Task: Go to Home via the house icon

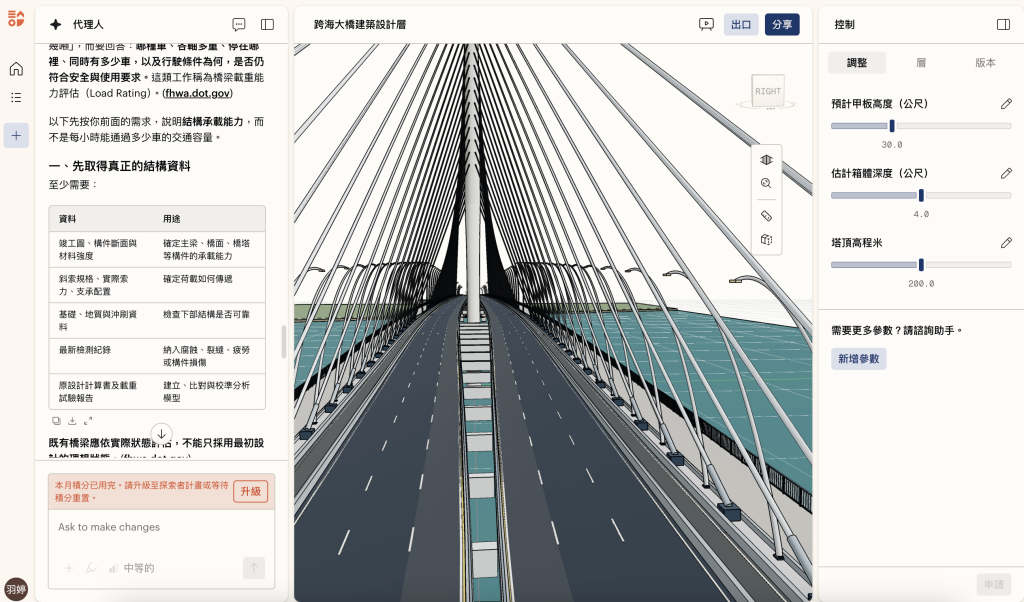Action: click(x=16, y=69)
